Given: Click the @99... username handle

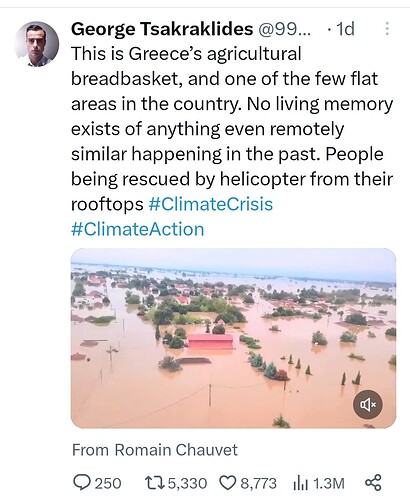Looking at the screenshot, I should (x=284, y=29).
